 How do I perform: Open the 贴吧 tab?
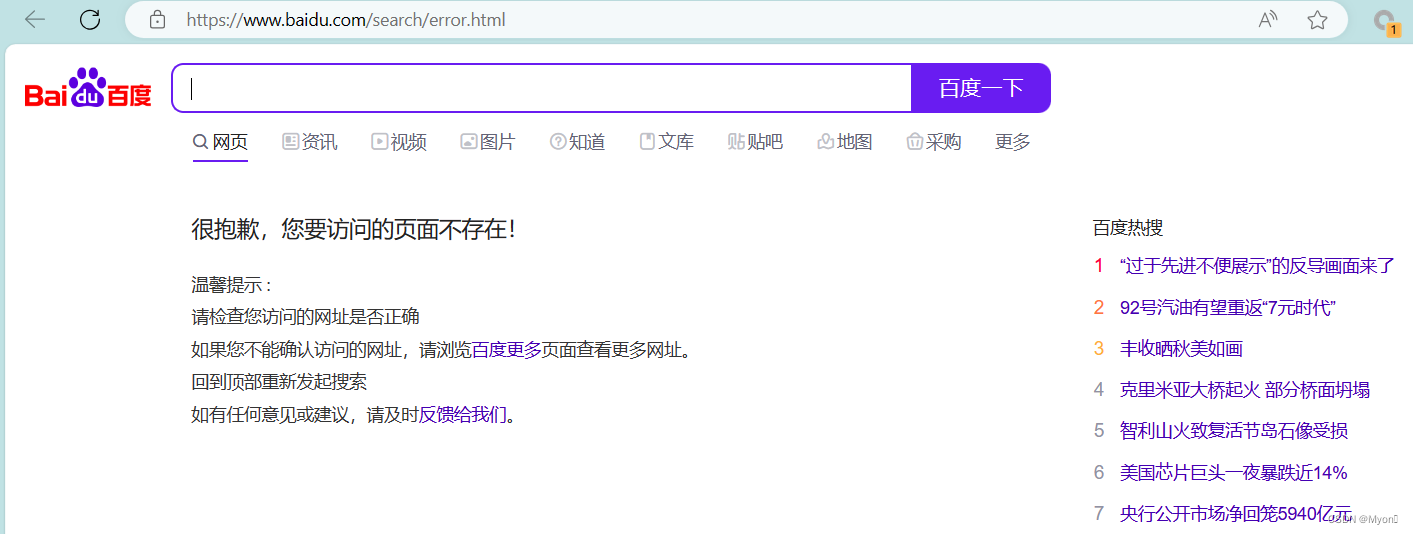click(756, 142)
